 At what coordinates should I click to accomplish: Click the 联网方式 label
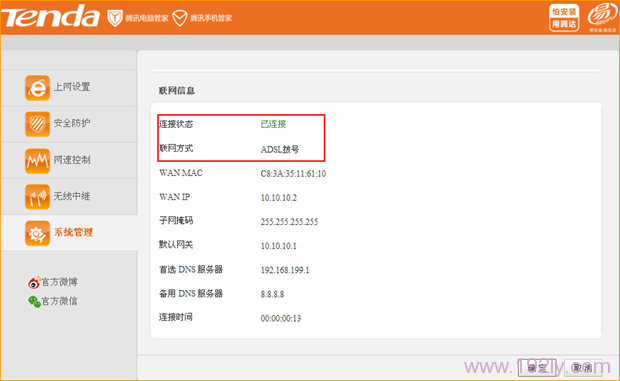coord(176,148)
